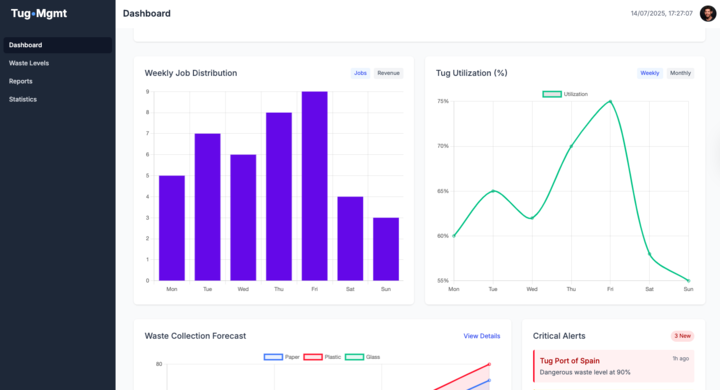
Task: Switch chart to Revenue view
Action: point(388,73)
